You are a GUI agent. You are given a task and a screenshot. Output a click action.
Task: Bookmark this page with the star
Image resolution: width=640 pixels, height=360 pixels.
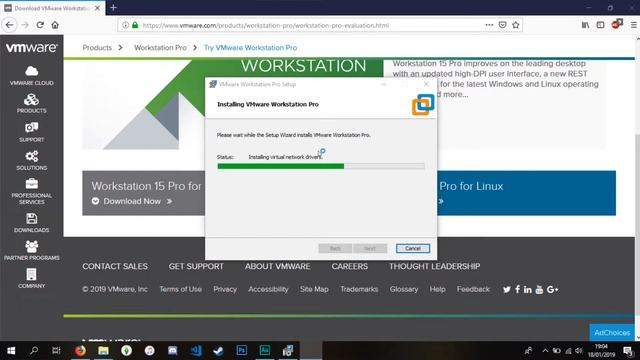(516, 25)
